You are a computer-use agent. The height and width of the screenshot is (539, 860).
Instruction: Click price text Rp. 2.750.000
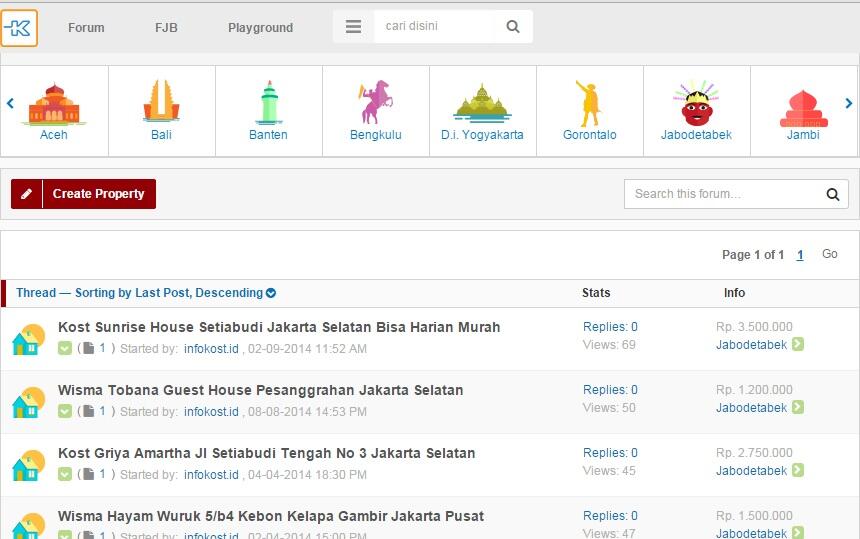(x=754, y=453)
